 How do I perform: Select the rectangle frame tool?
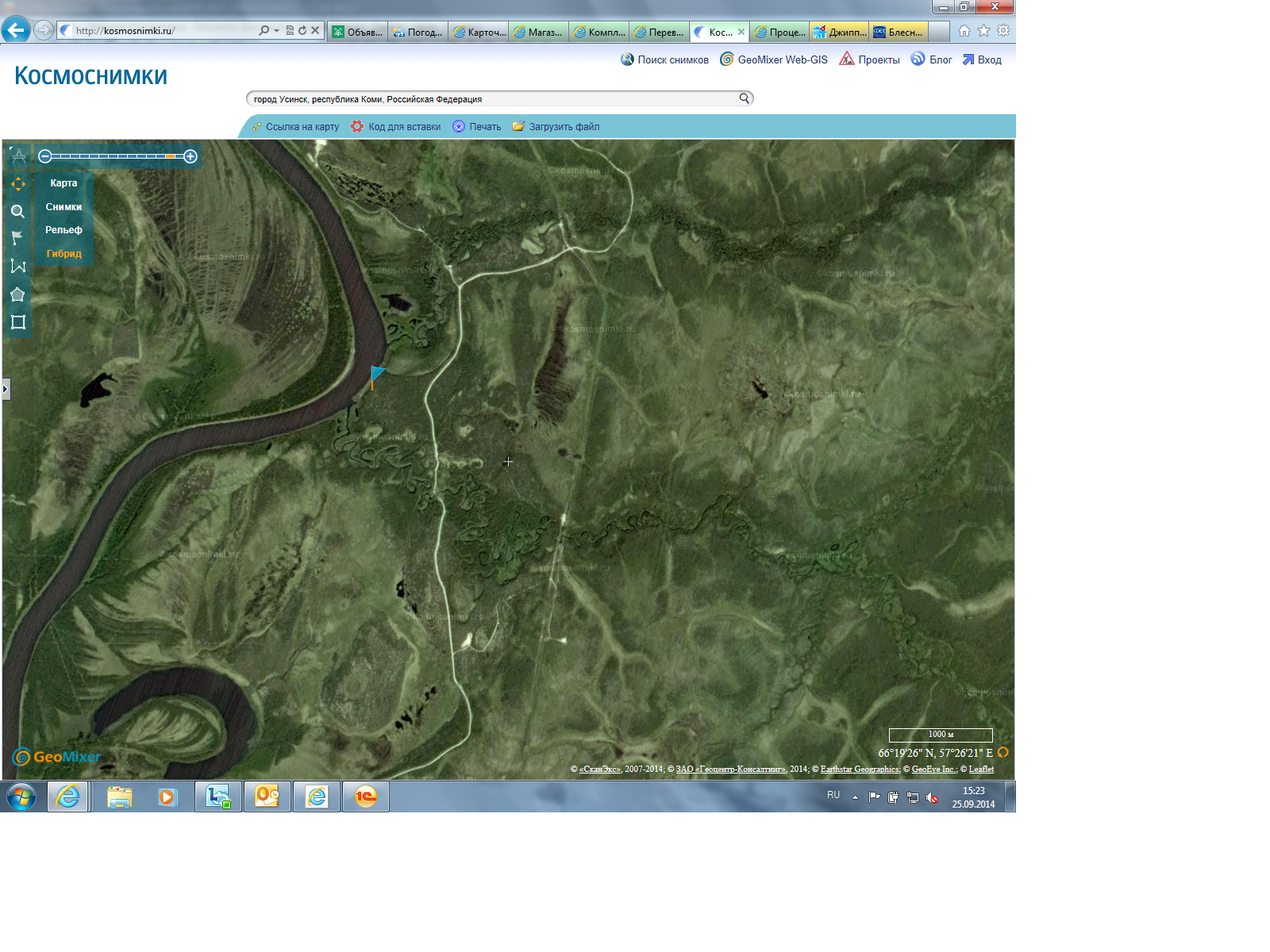point(17,322)
